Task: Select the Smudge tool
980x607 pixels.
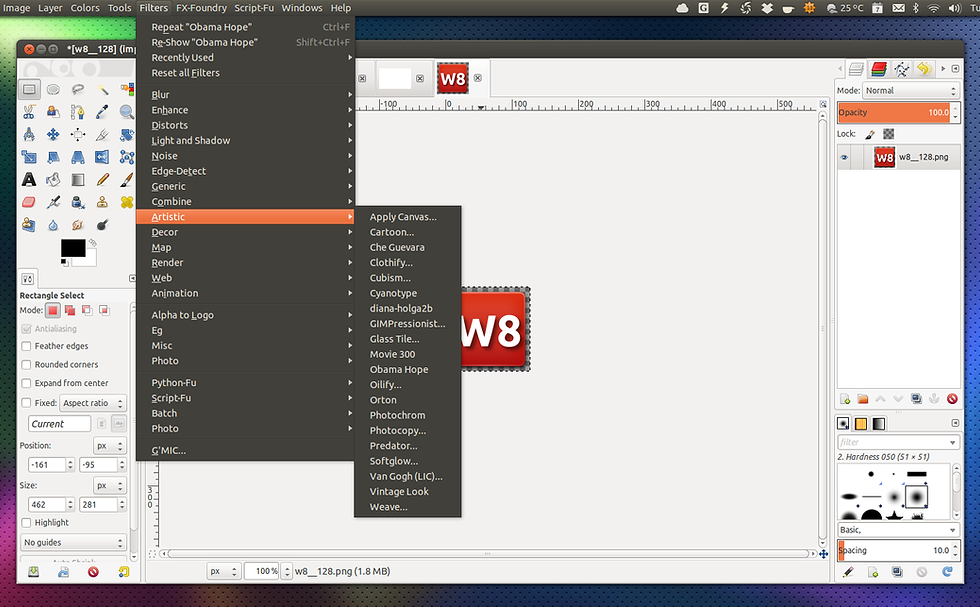Action: click(78, 224)
